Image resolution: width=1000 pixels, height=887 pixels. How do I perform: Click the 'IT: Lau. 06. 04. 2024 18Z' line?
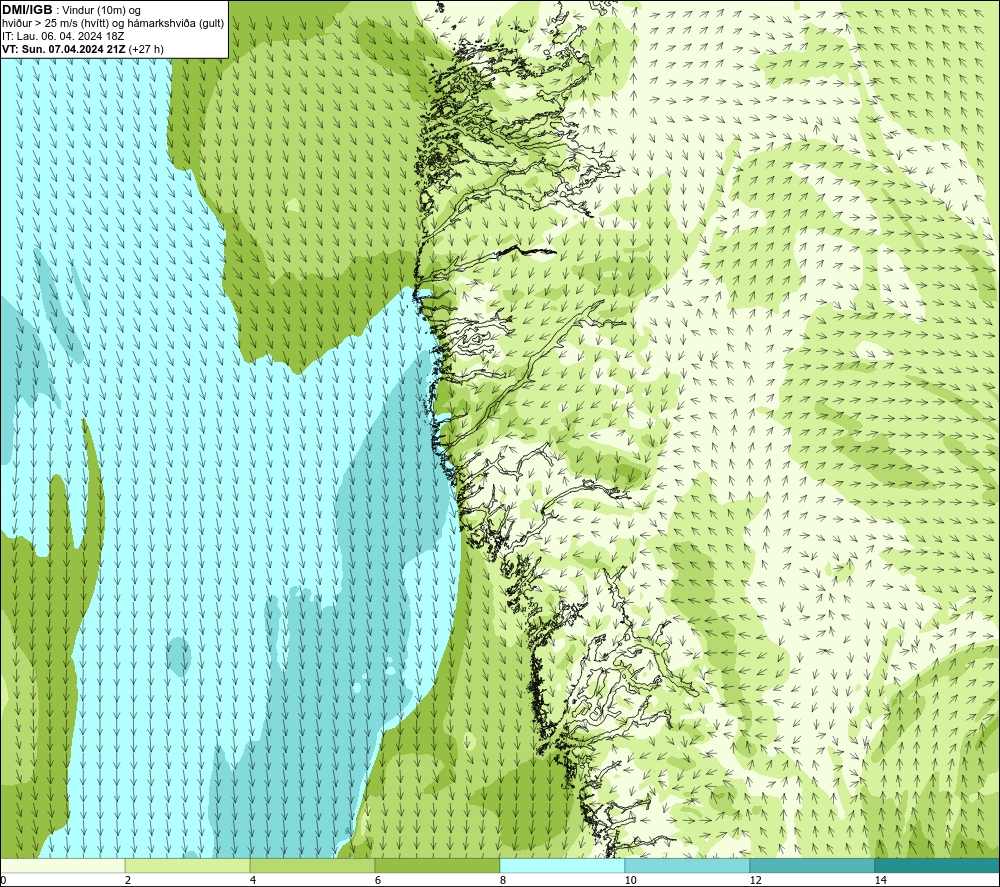pos(62,36)
